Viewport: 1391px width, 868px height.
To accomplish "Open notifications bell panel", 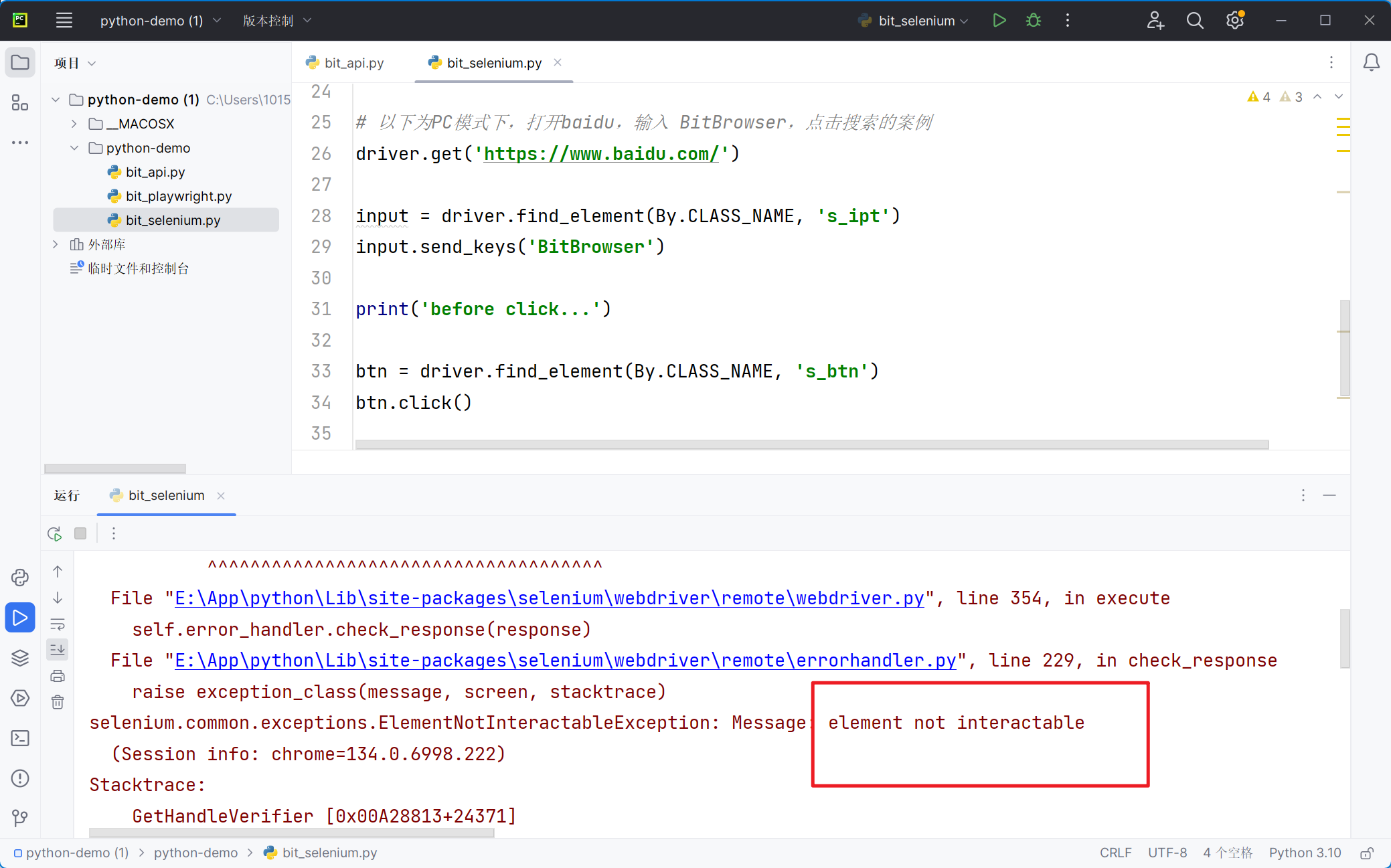I will pyautogui.click(x=1371, y=63).
